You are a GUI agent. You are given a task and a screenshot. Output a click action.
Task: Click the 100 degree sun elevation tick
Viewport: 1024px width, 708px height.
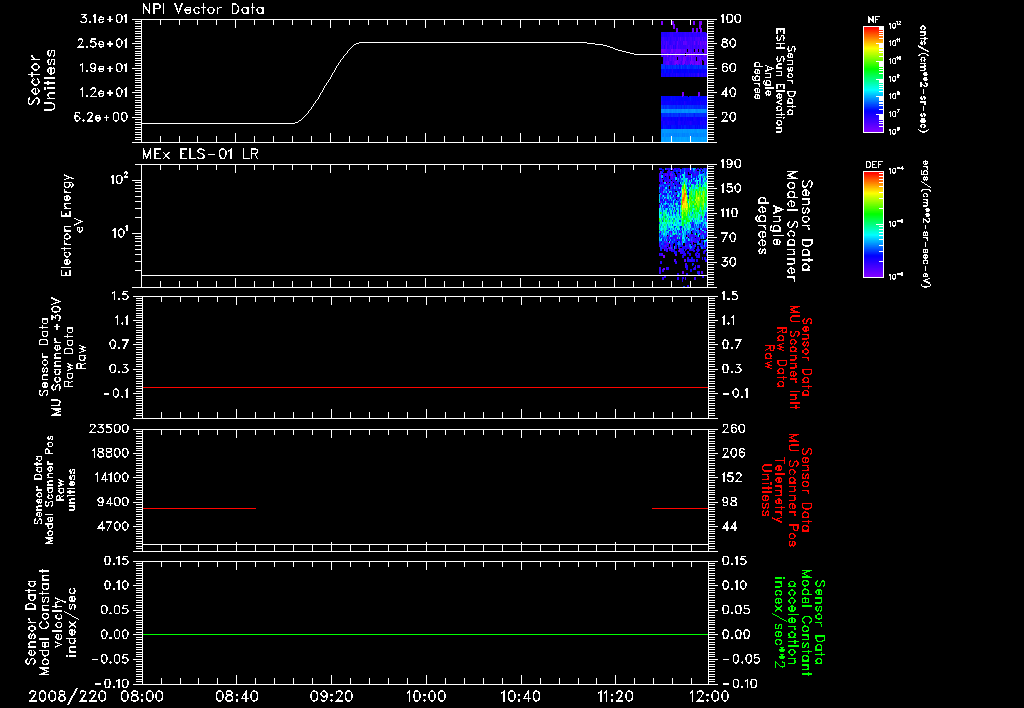tap(731, 18)
